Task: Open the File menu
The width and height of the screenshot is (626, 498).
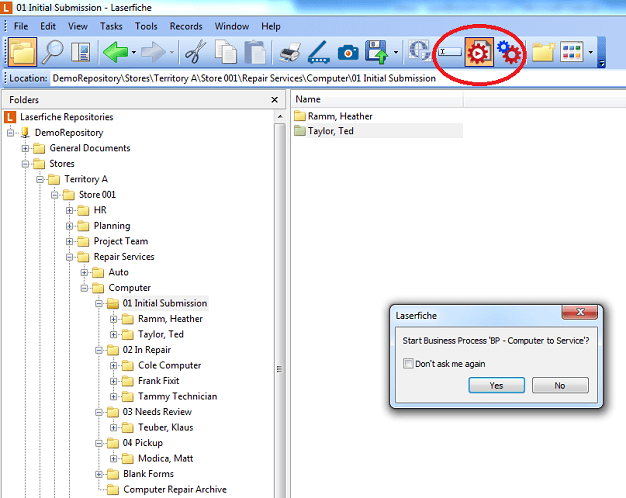Action: pyautogui.click(x=21, y=26)
